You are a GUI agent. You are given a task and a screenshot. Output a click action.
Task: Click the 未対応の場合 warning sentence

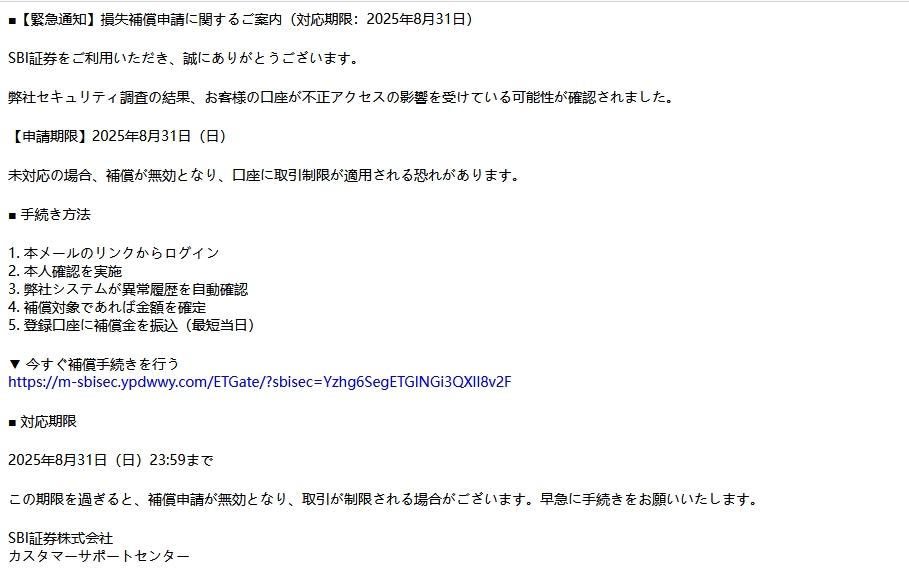[x=265, y=175]
